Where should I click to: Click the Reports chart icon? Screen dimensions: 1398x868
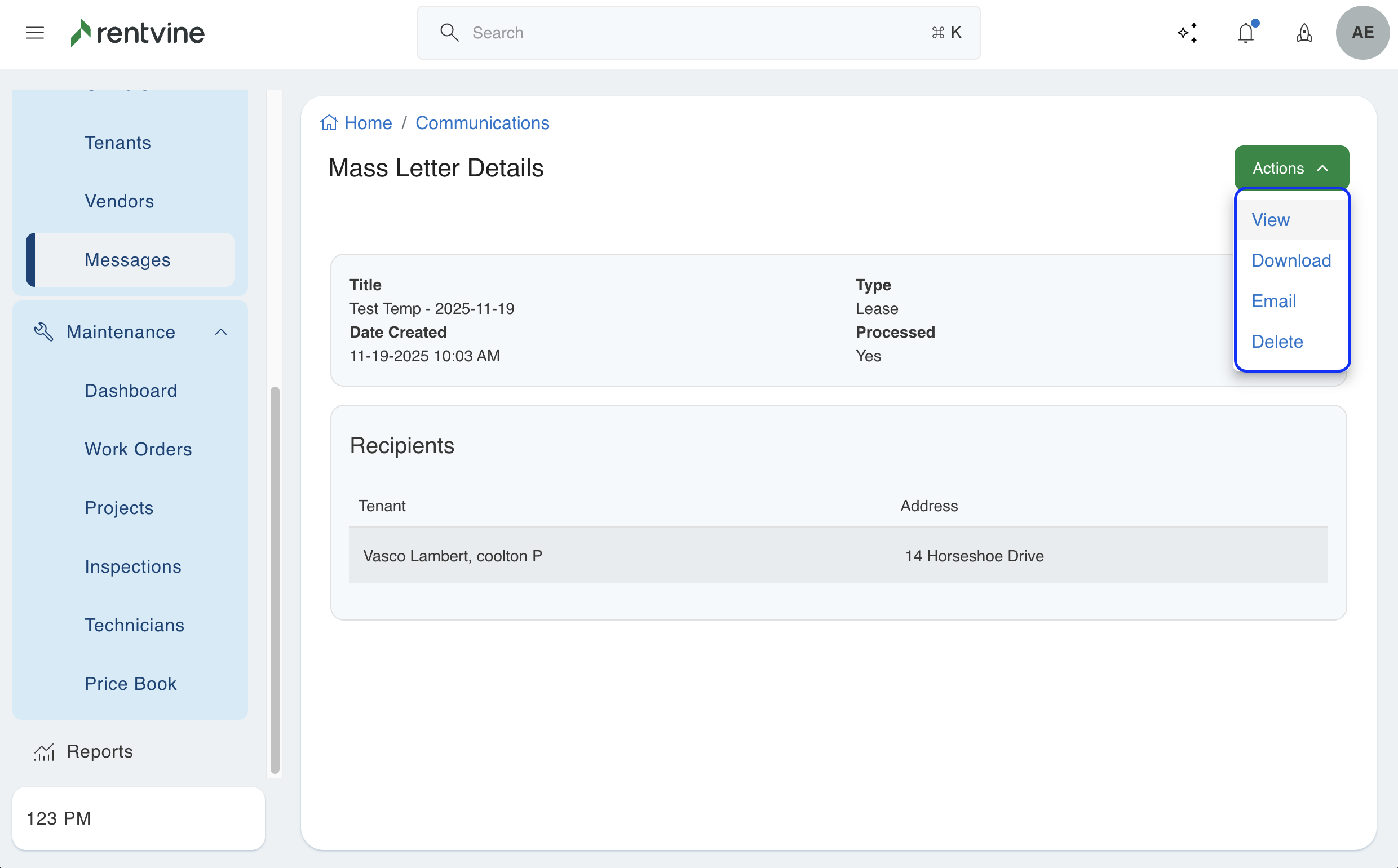tap(44, 751)
